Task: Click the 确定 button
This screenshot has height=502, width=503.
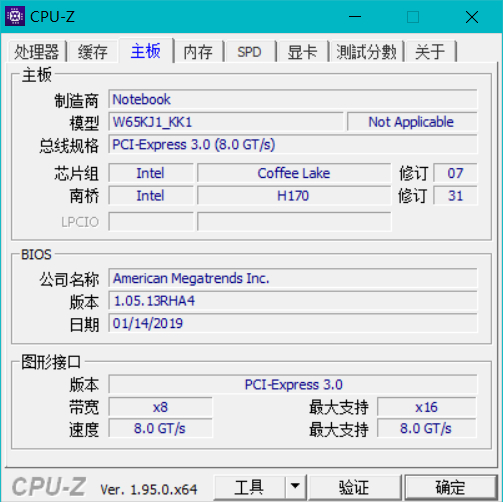Action: click(x=450, y=487)
